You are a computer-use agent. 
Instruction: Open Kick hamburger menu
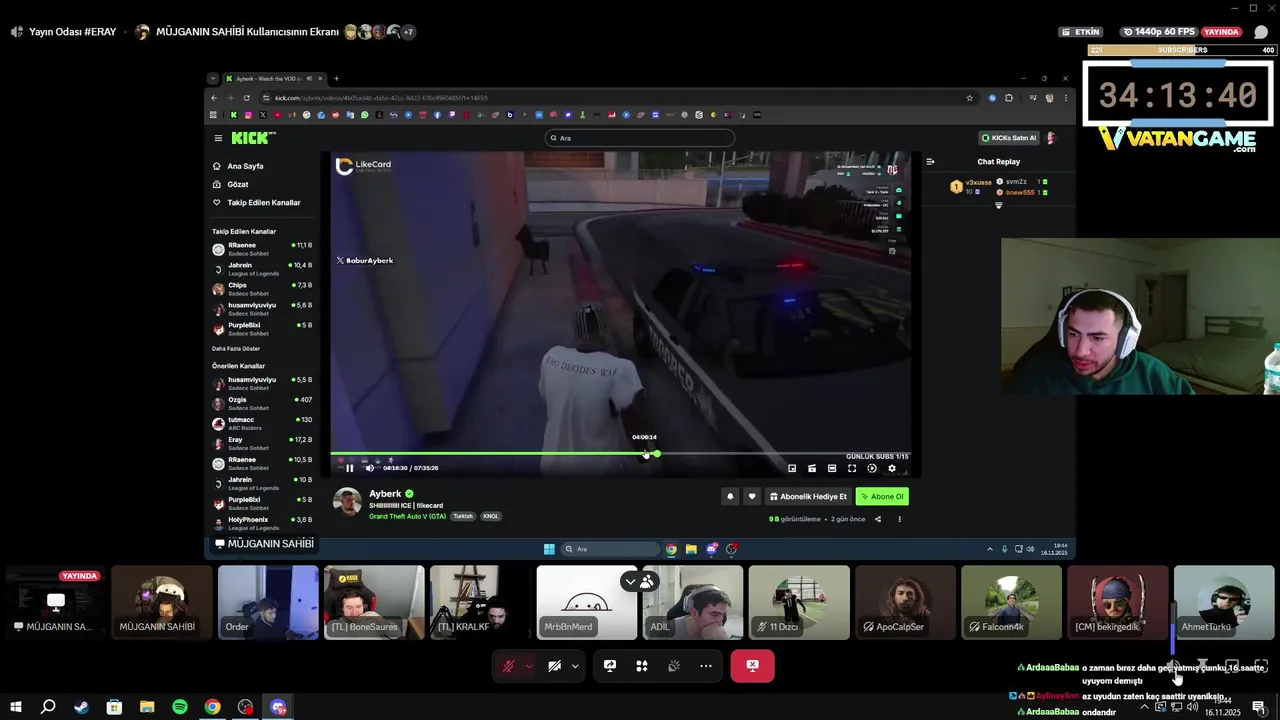(218, 138)
